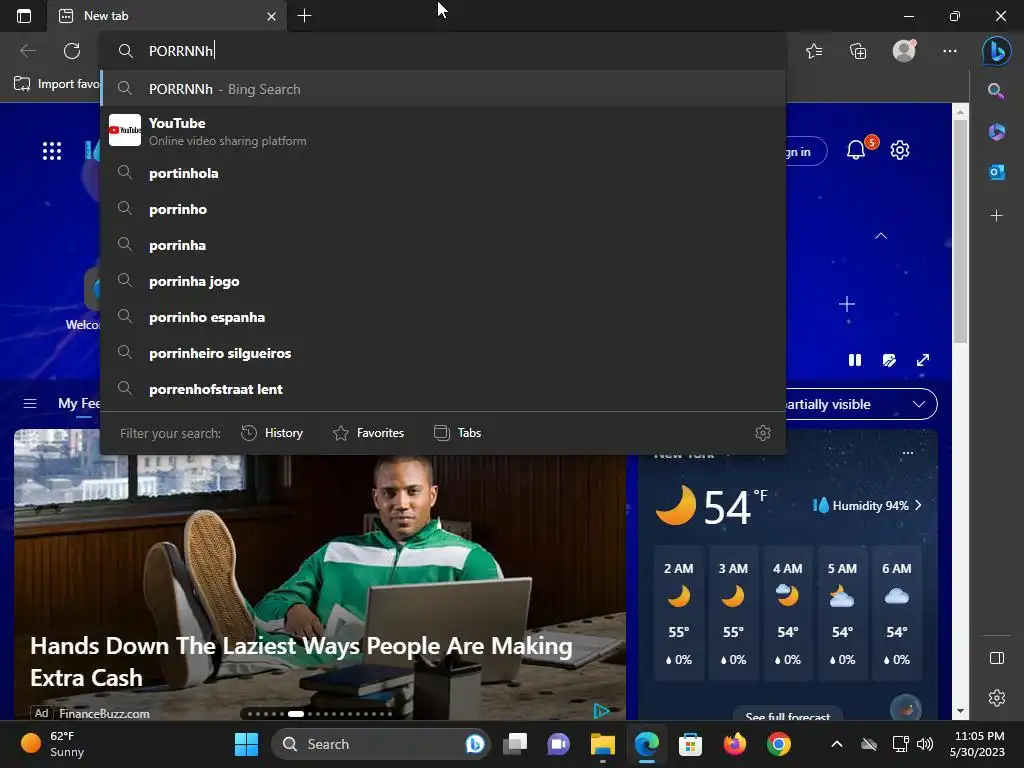Click the sidebar Search icon
This screenshot has height=768, width=1024.
pos(995,91)
